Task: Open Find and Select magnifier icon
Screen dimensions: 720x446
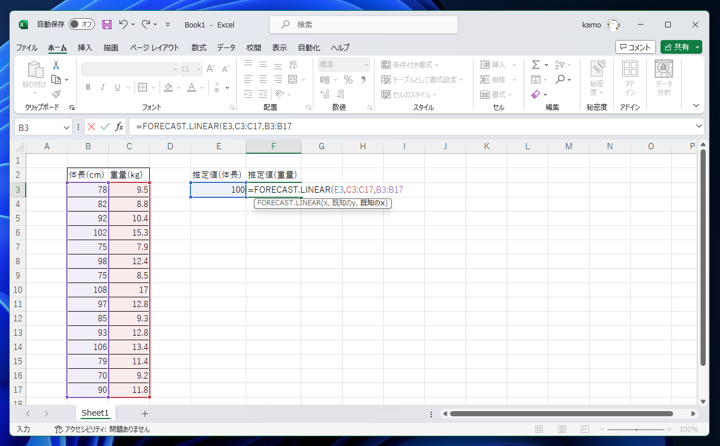Action: 560,79
